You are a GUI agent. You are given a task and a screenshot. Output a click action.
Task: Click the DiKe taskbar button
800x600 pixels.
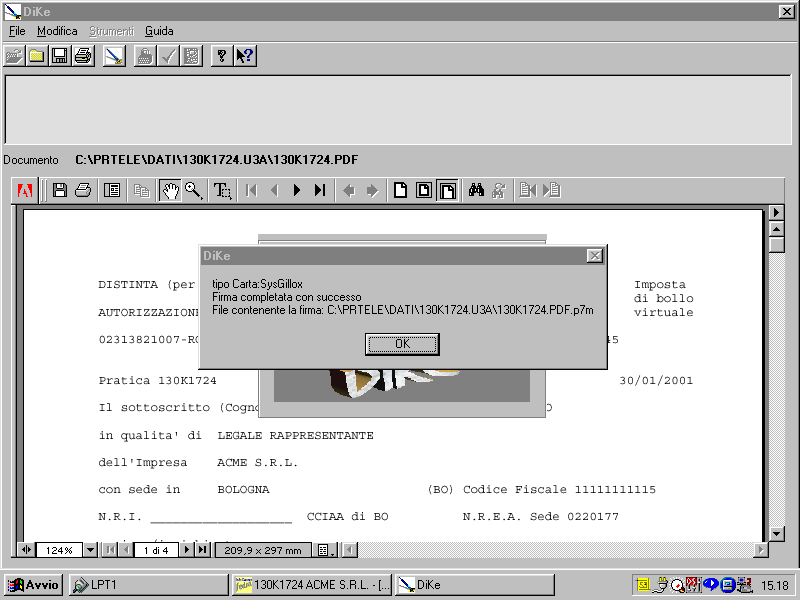click(x=474, y=585)
